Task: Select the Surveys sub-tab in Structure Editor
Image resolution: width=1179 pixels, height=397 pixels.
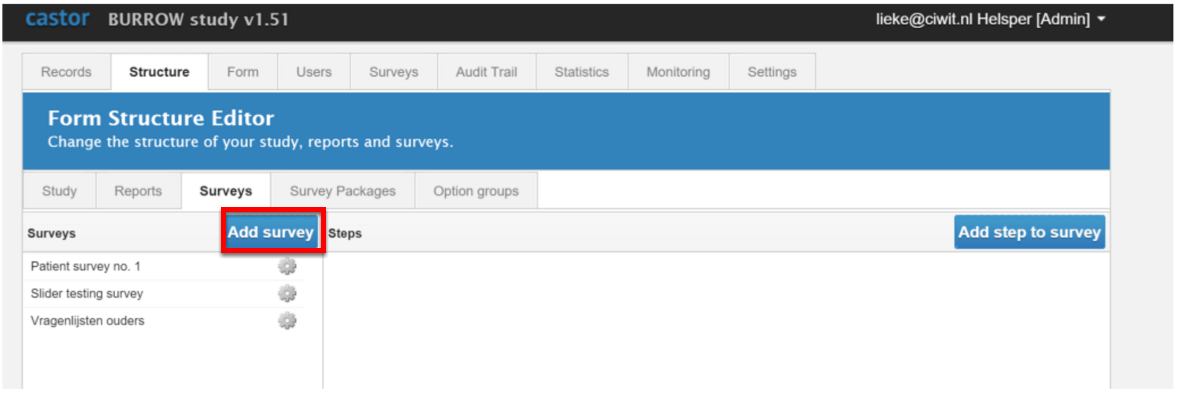Action: click(x=226, y=191)
